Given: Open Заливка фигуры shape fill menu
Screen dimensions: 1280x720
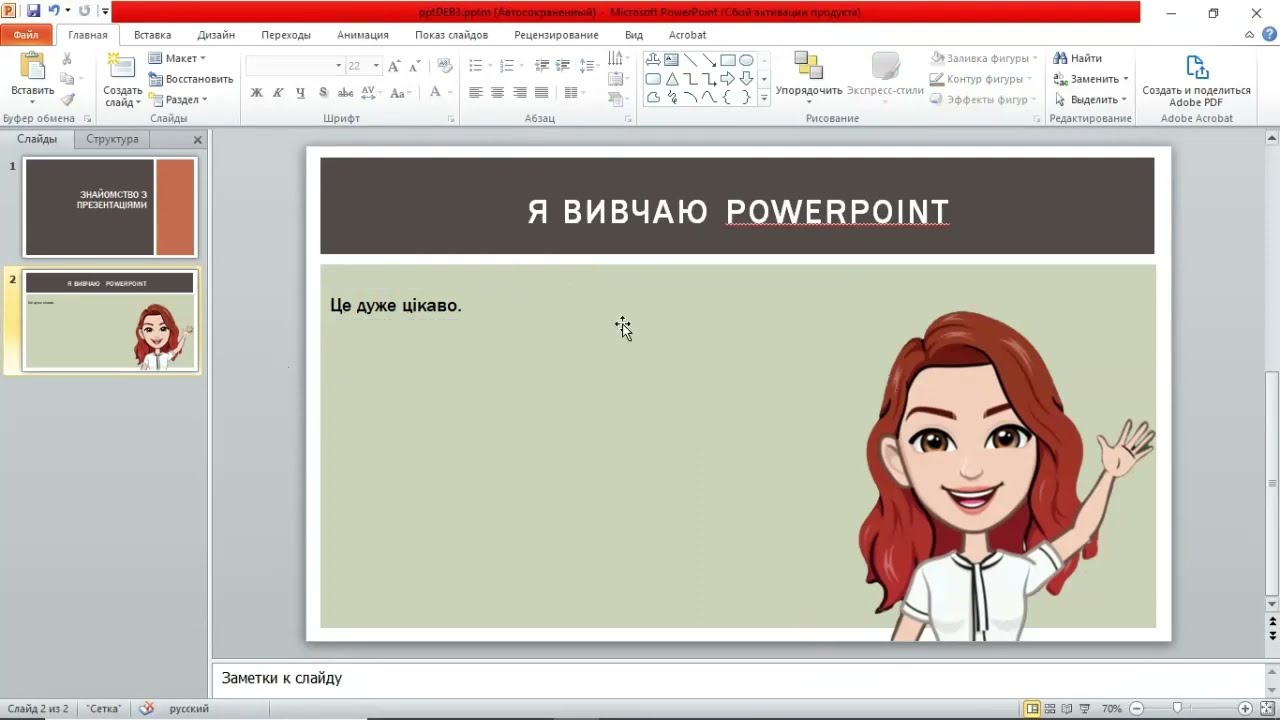Looking at the screenshot, I should pos(984,58).
